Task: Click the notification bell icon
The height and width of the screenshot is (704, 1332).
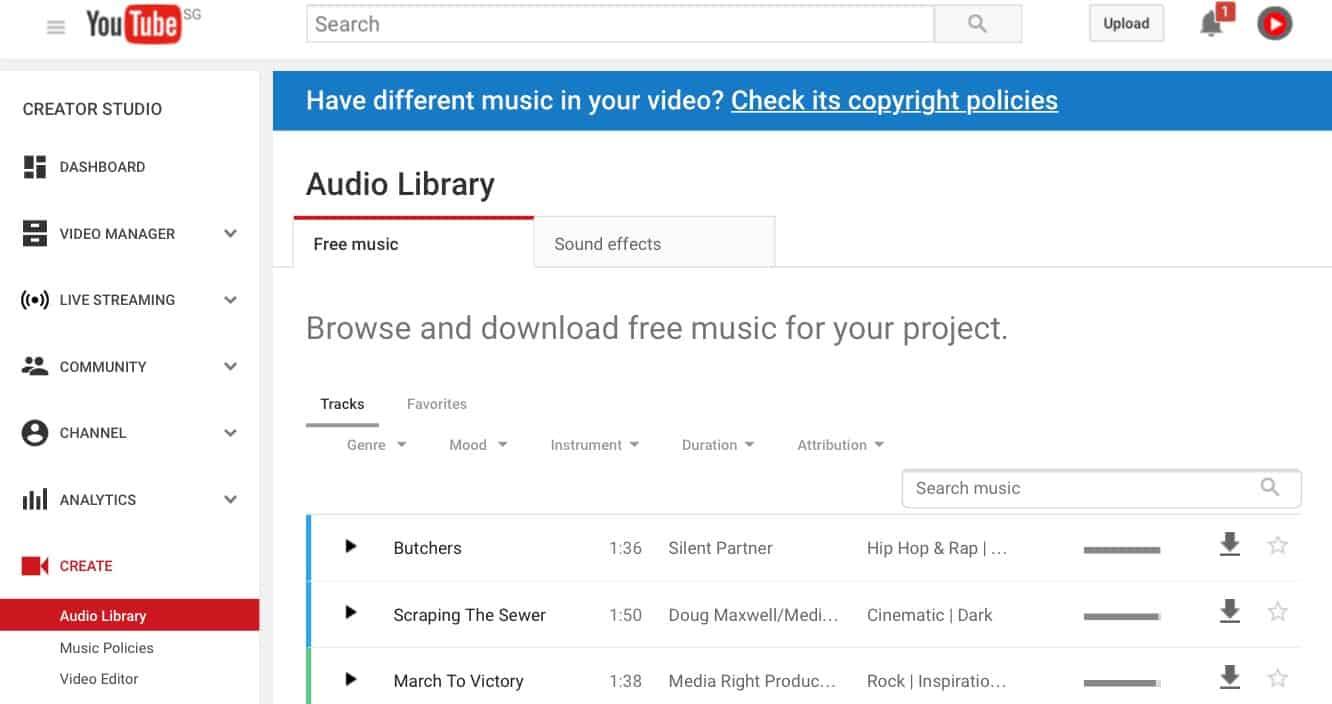Action: pos(1209,23)
